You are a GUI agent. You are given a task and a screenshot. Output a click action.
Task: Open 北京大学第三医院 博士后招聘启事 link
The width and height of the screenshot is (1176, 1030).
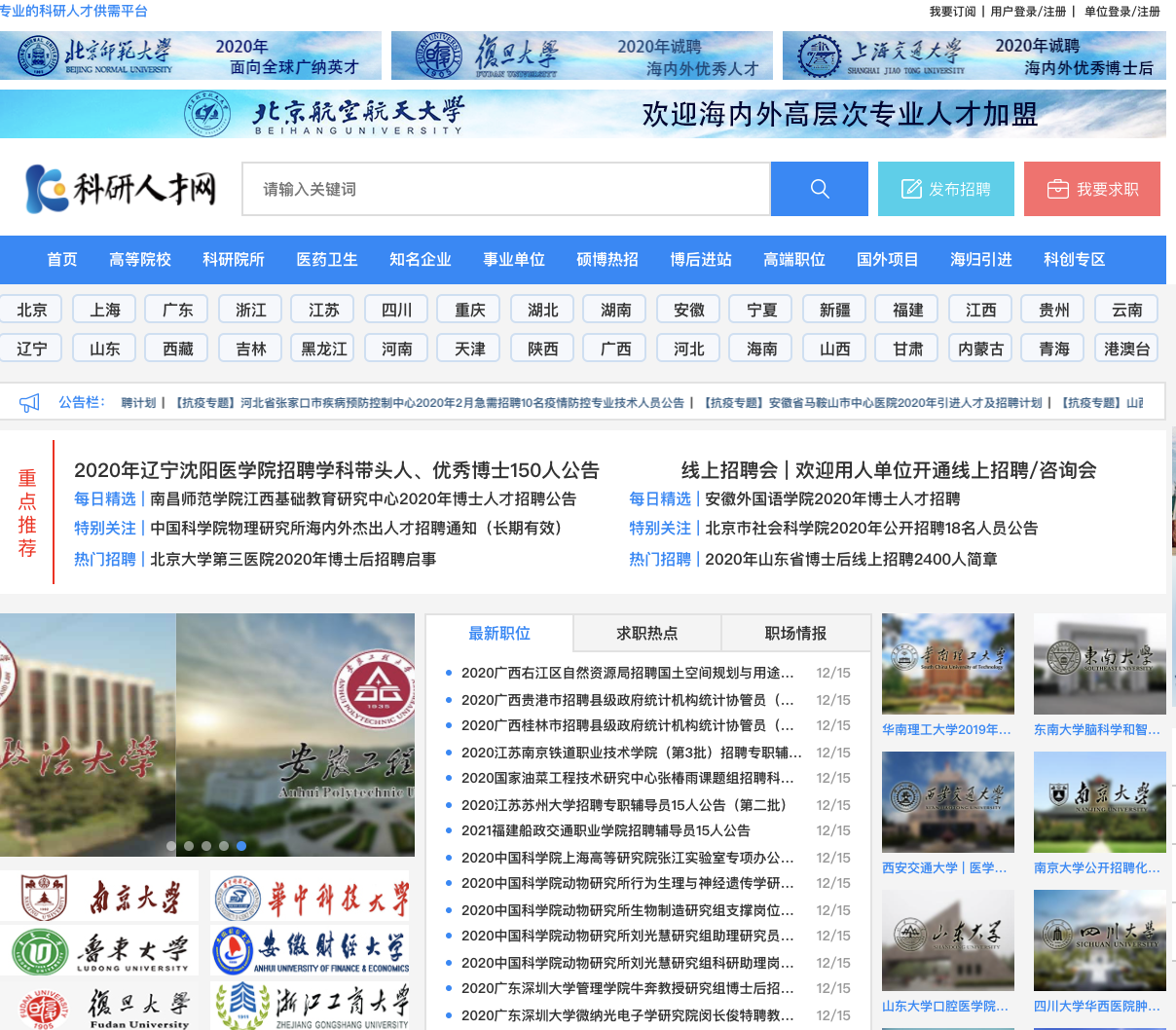293,559
